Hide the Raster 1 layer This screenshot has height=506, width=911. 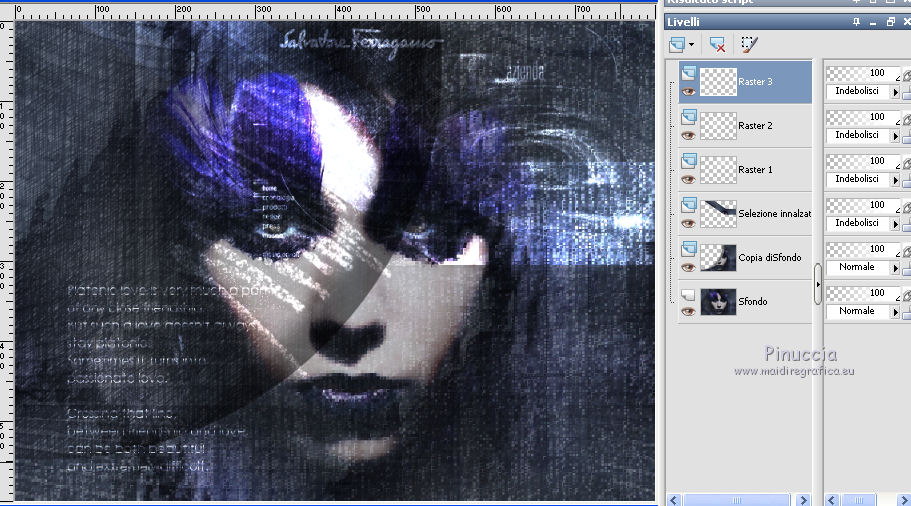(688, 180)
